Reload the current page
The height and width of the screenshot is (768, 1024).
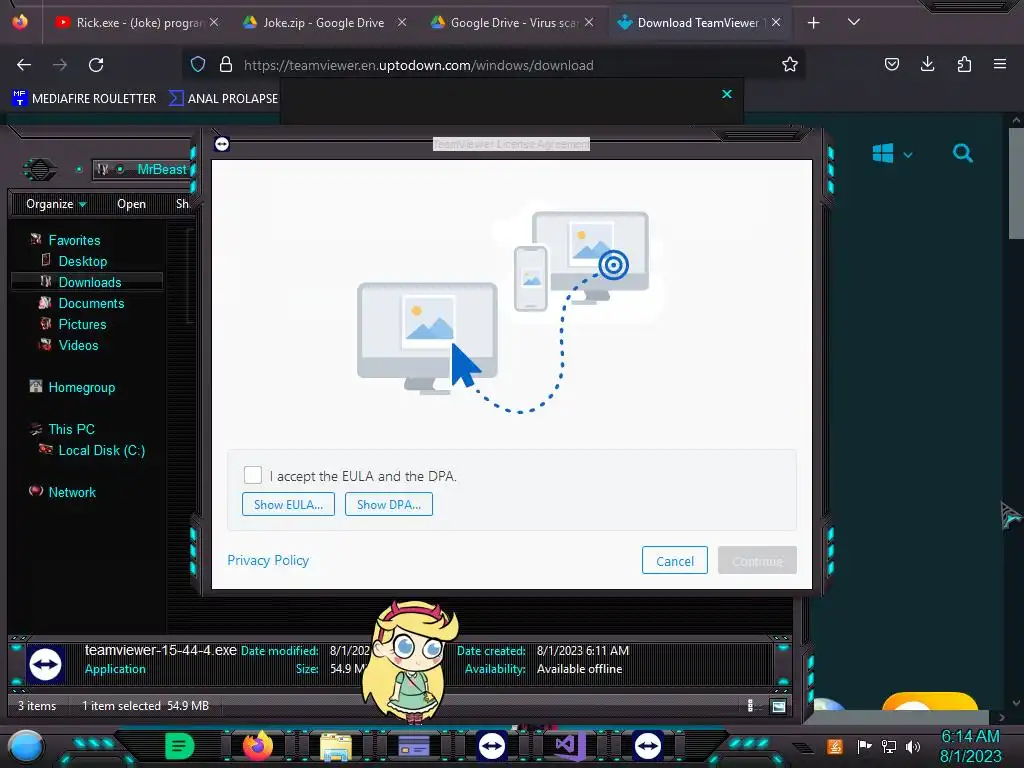click(x=96, y=65)
